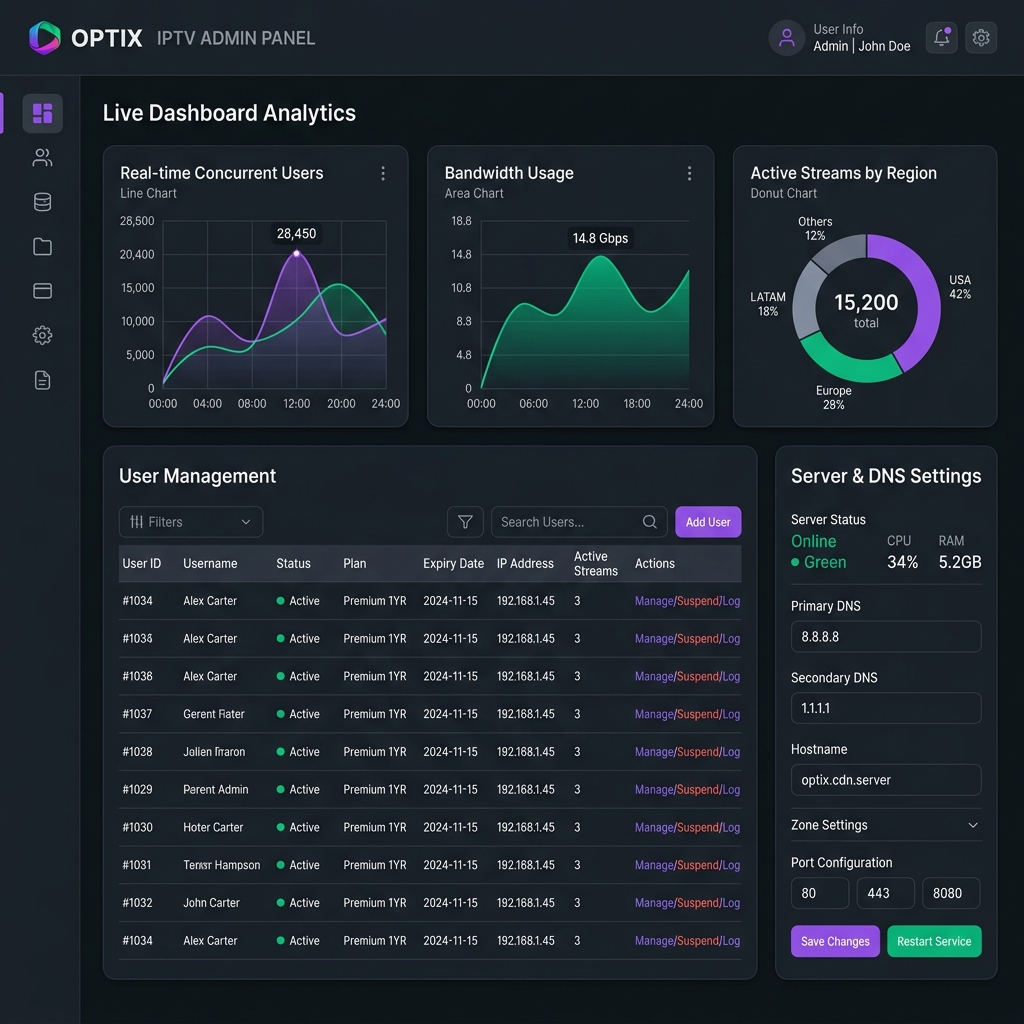1024x1024 pixels.
Task: Open the card icon in sidebar
Action: (42, 291)
